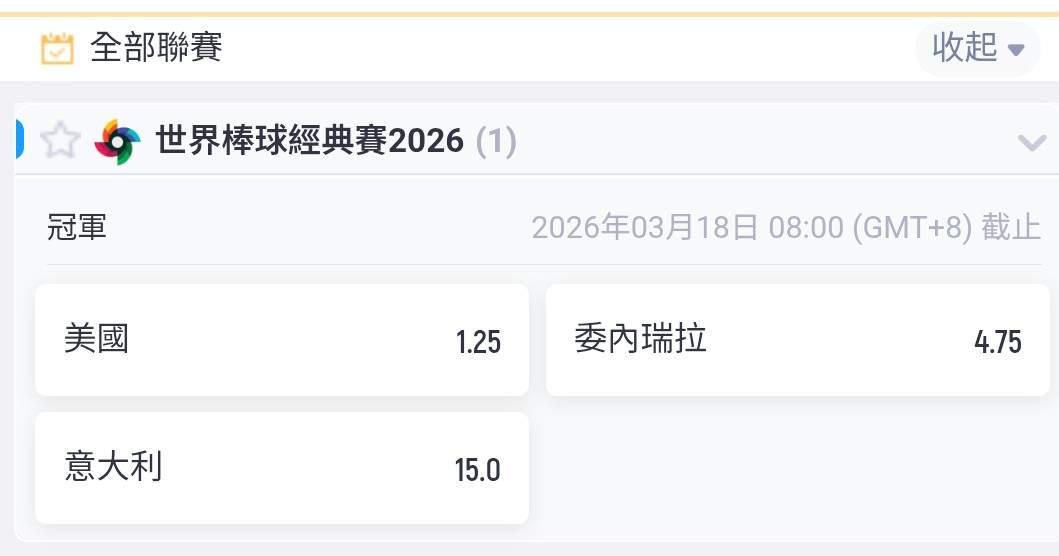Click the 截止 cutoff label

[x=1012, y=228]
